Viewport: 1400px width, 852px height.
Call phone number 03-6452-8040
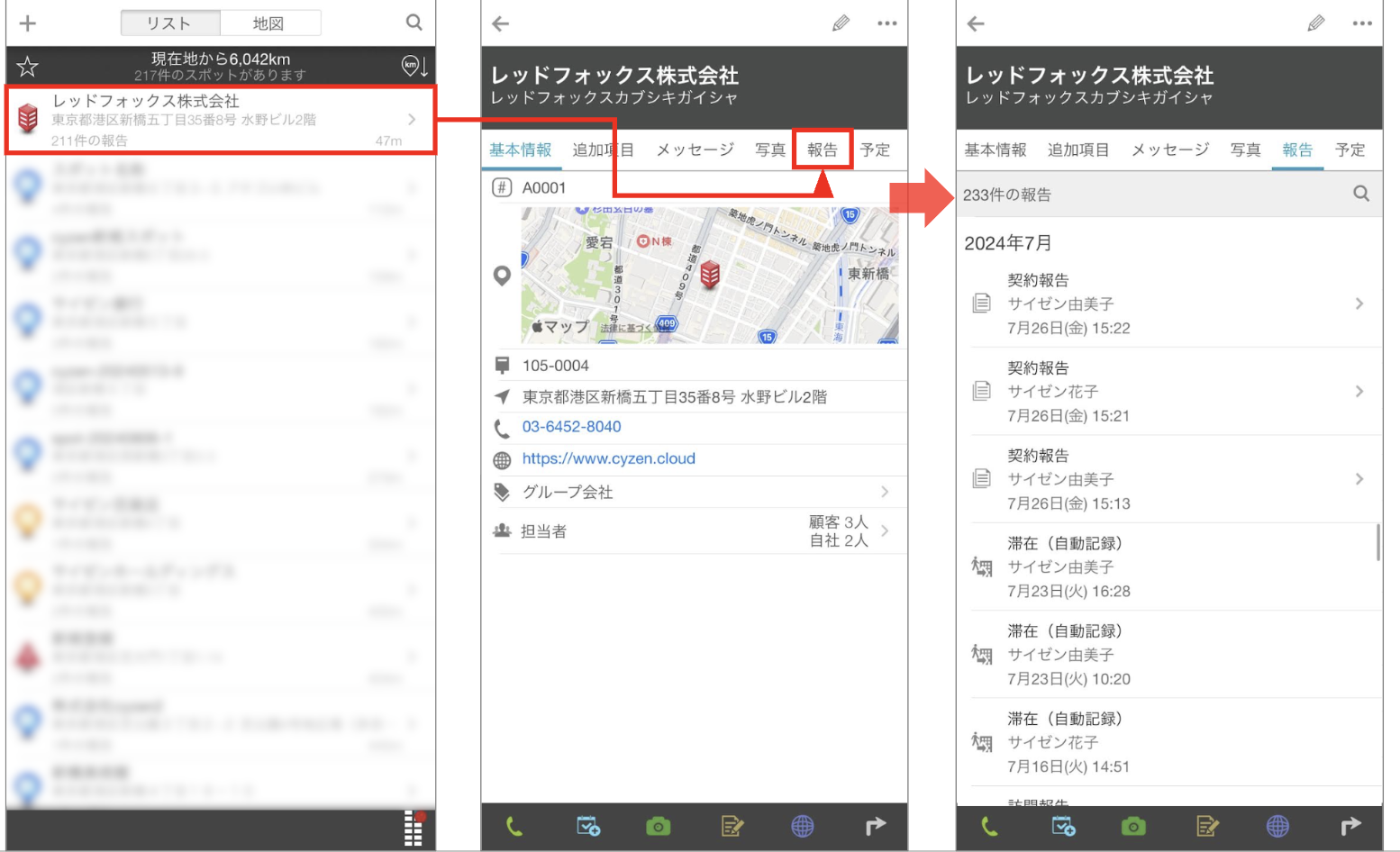pos(572,427)
